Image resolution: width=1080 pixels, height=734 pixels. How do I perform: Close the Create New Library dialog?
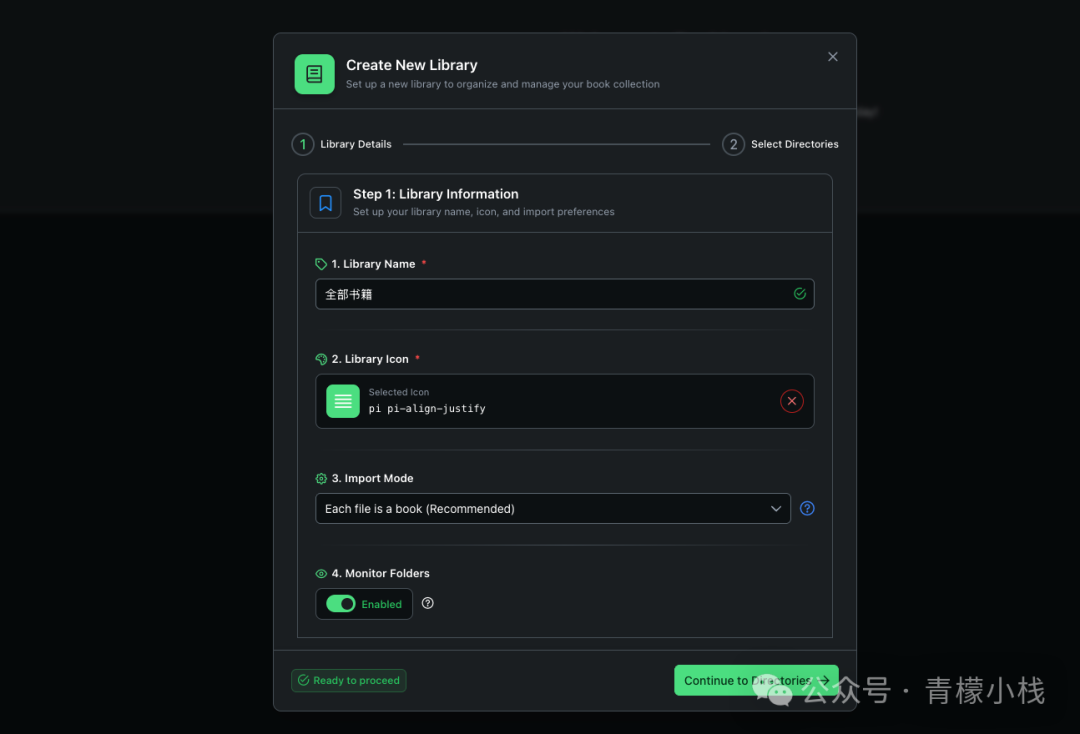tap(833, 56)
